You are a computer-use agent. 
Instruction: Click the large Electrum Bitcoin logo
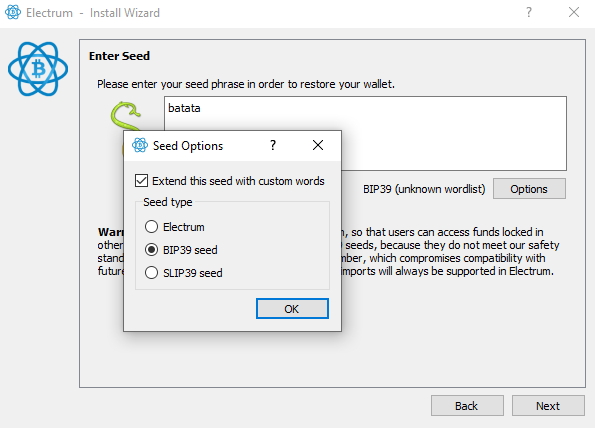(38, 69)
